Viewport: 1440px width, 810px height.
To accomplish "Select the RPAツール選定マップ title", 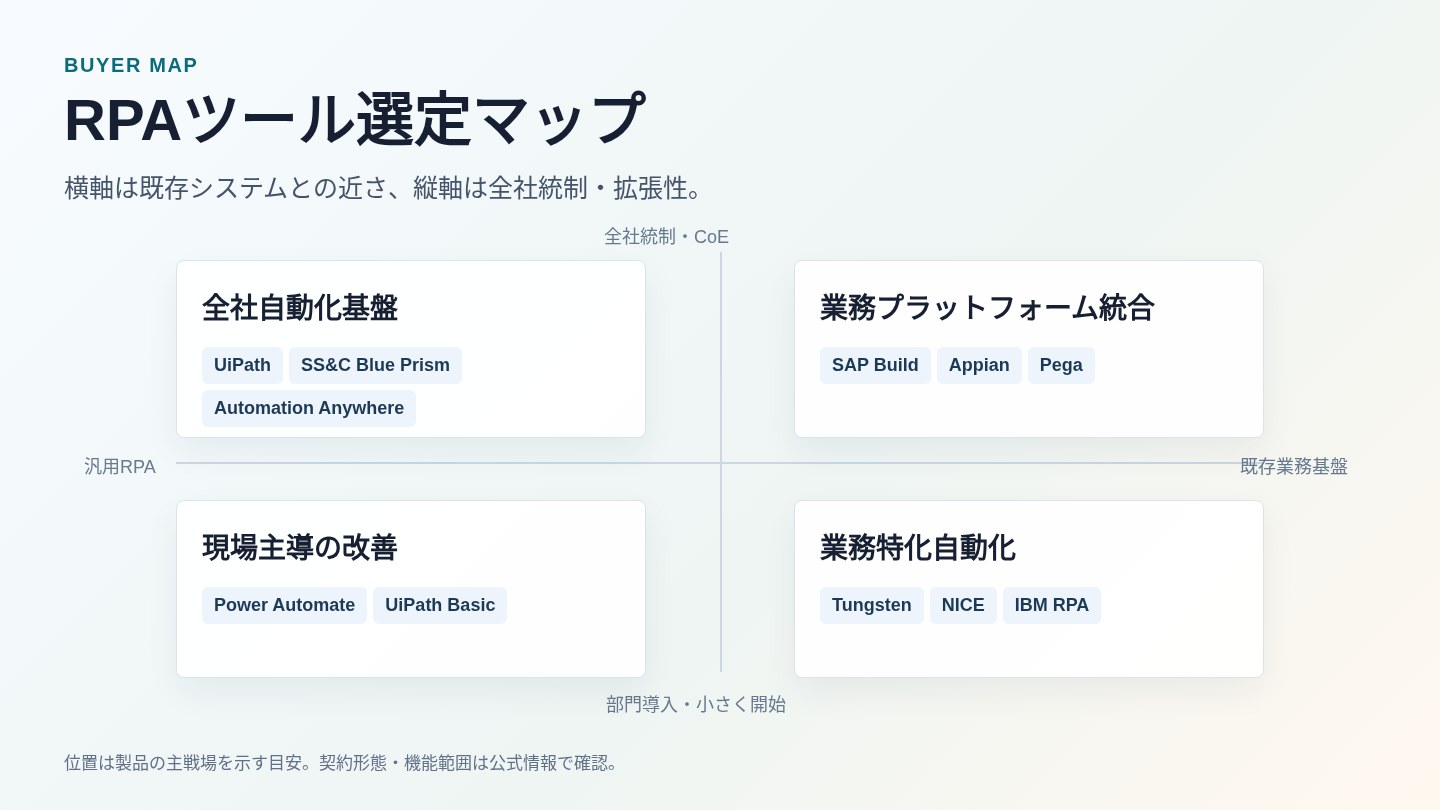I will pos(354,120).
